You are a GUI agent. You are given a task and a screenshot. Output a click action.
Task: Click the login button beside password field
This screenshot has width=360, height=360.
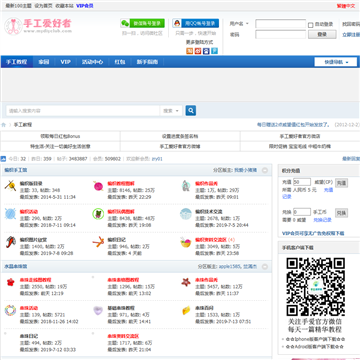pos(322,34)
